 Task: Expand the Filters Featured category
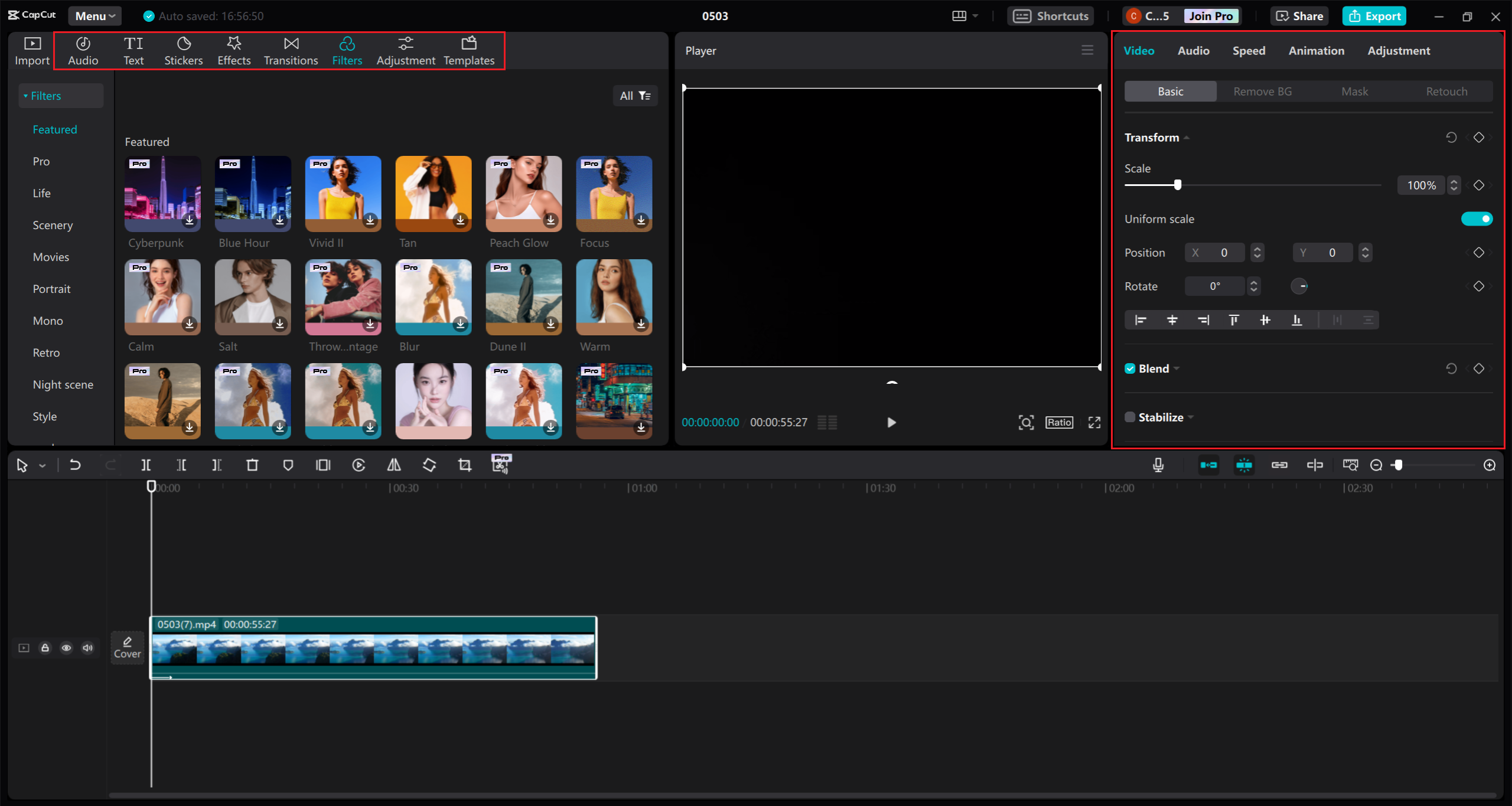click(55, 129)
